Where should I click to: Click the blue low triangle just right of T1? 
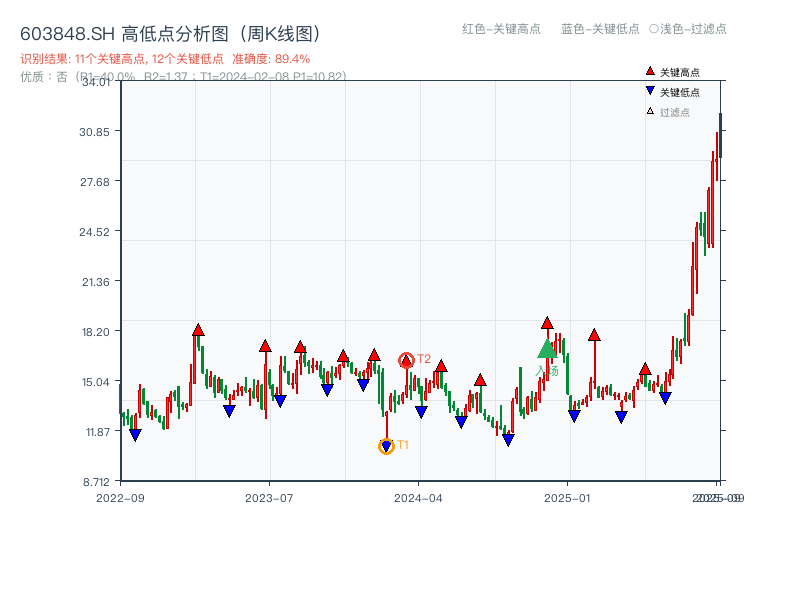tap(421, 412)
